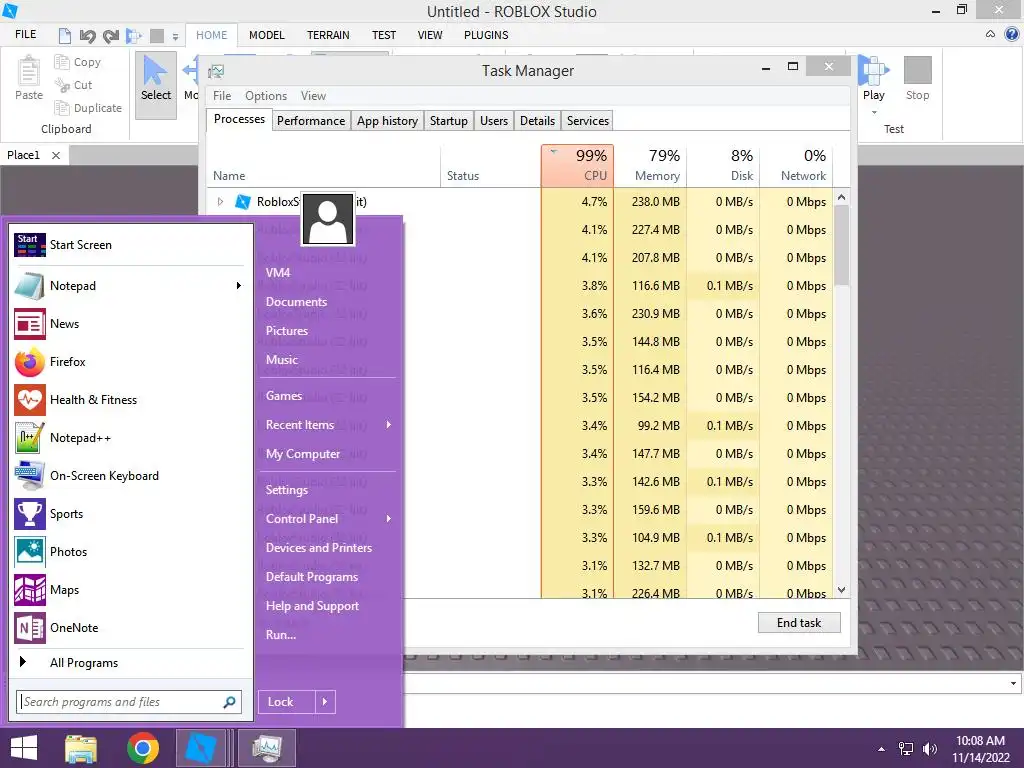Collapse the Roblox Studio ribbon
This screenshot has height=768, width=1024.
pyautogui.click(x=991, y=34)
